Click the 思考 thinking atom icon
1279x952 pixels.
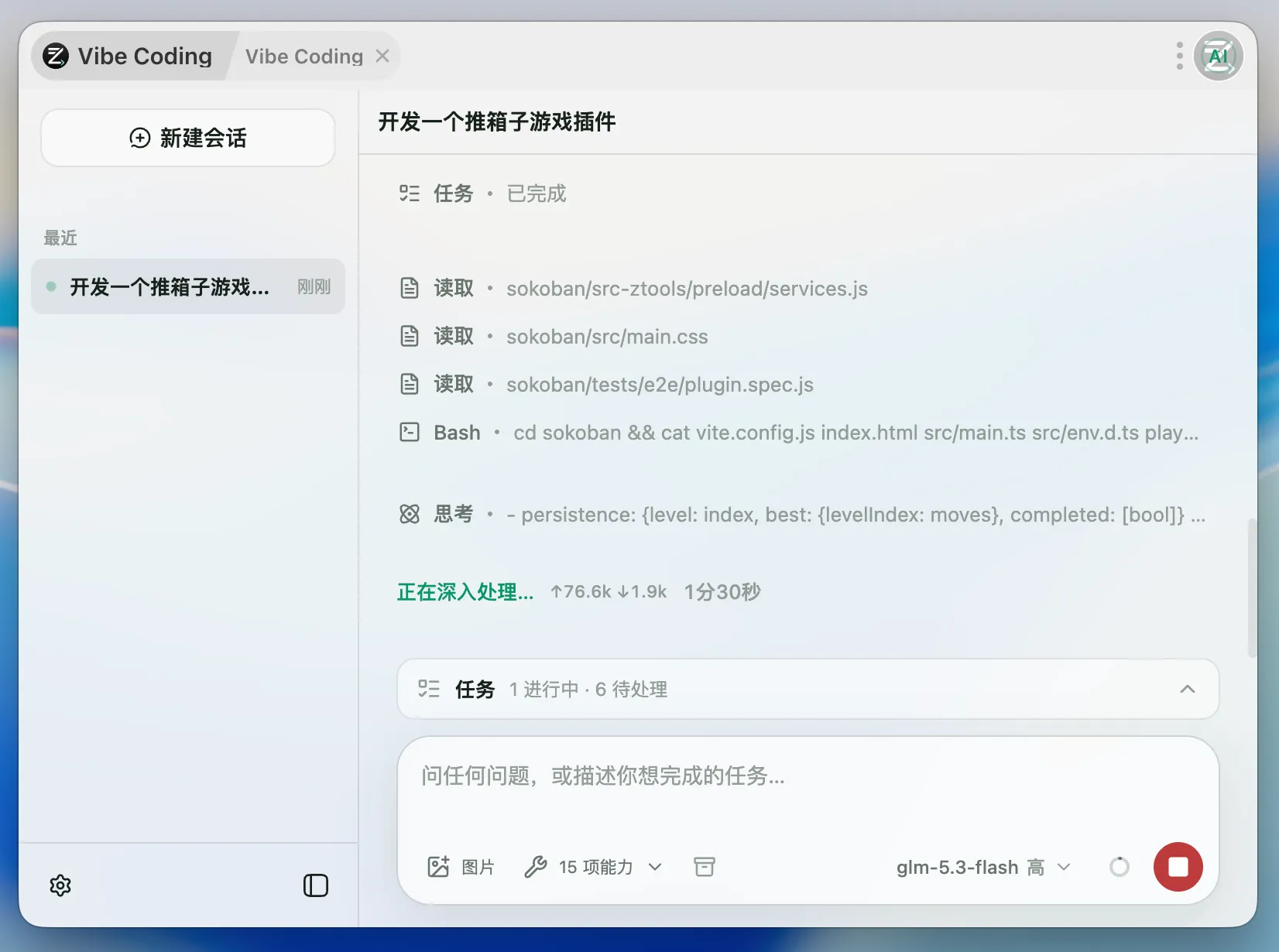click(x=410, y=514)
